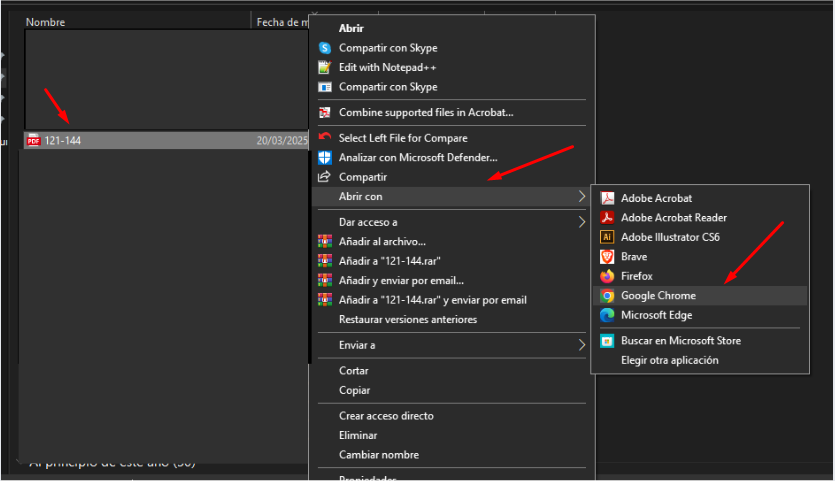Click the Microsoft Store icon
The height and width of the screenshot is (481, 835).
(x=606, y=341)
